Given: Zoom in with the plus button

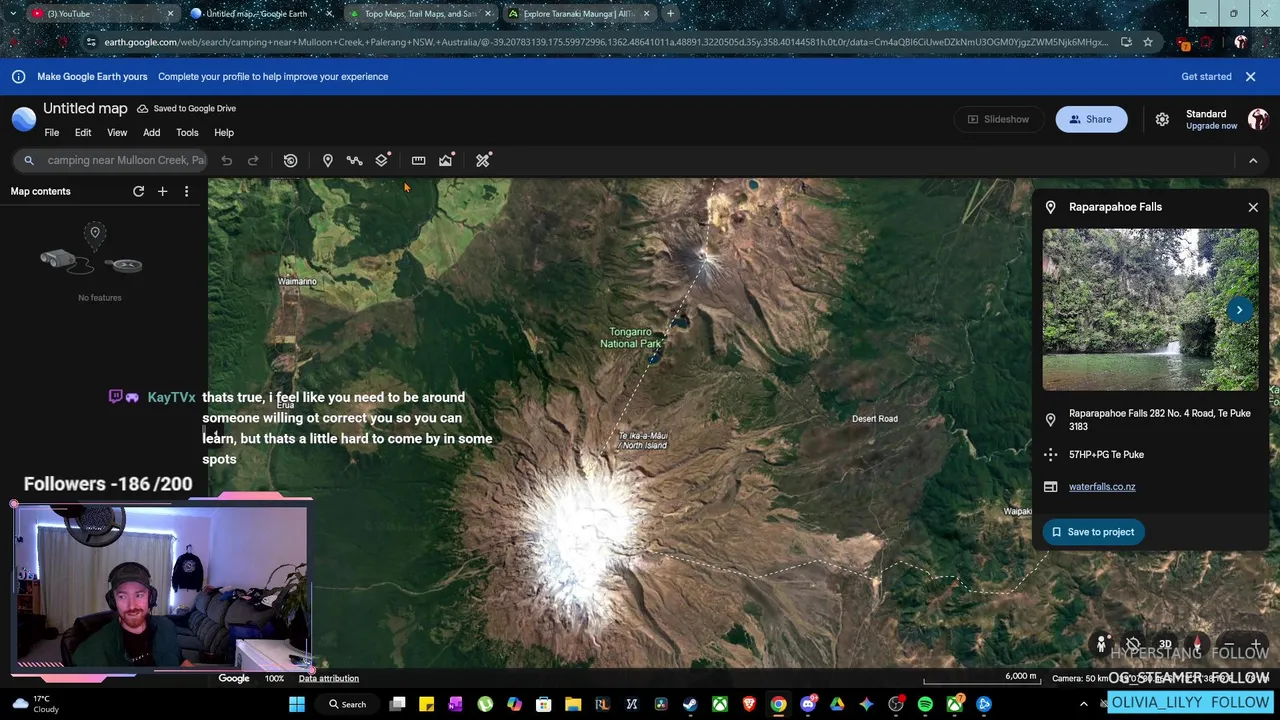Looking at the screenshot, I should [1256, 645].
